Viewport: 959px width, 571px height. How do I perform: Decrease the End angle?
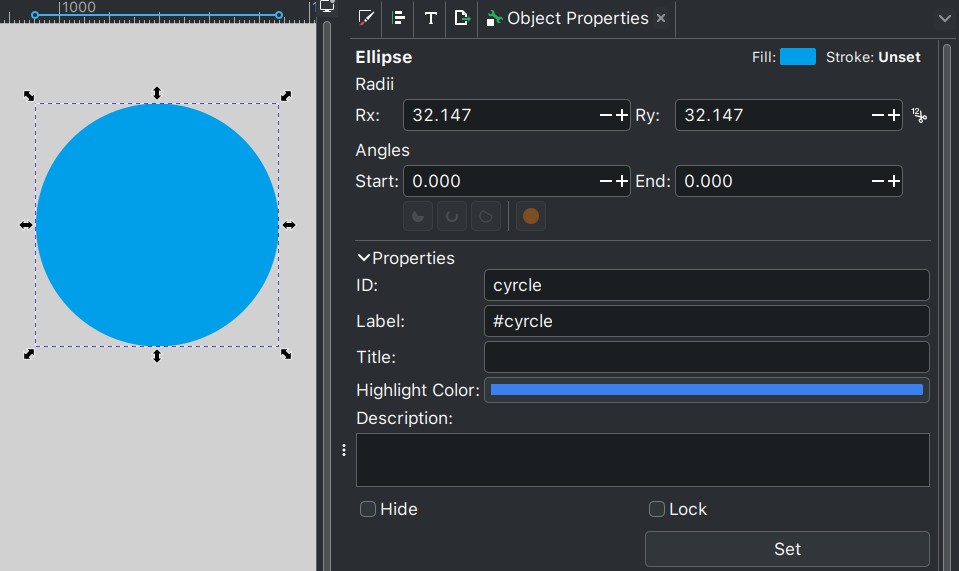tap(878, 181)
